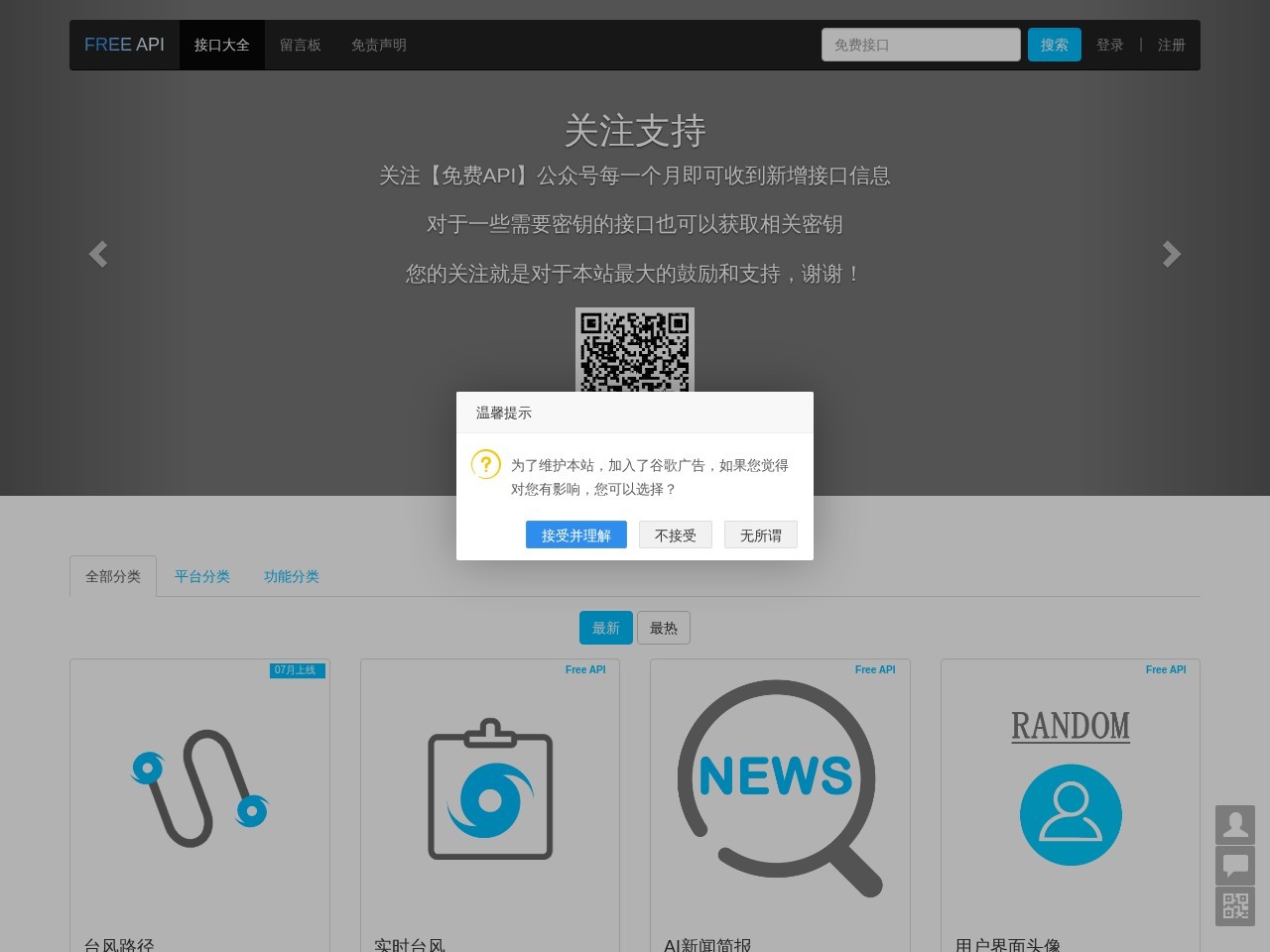Image resolution: width=1270 pixels, height=952 pixels.
Task: Show the QR code floating icon
Action: point(1235,906)
